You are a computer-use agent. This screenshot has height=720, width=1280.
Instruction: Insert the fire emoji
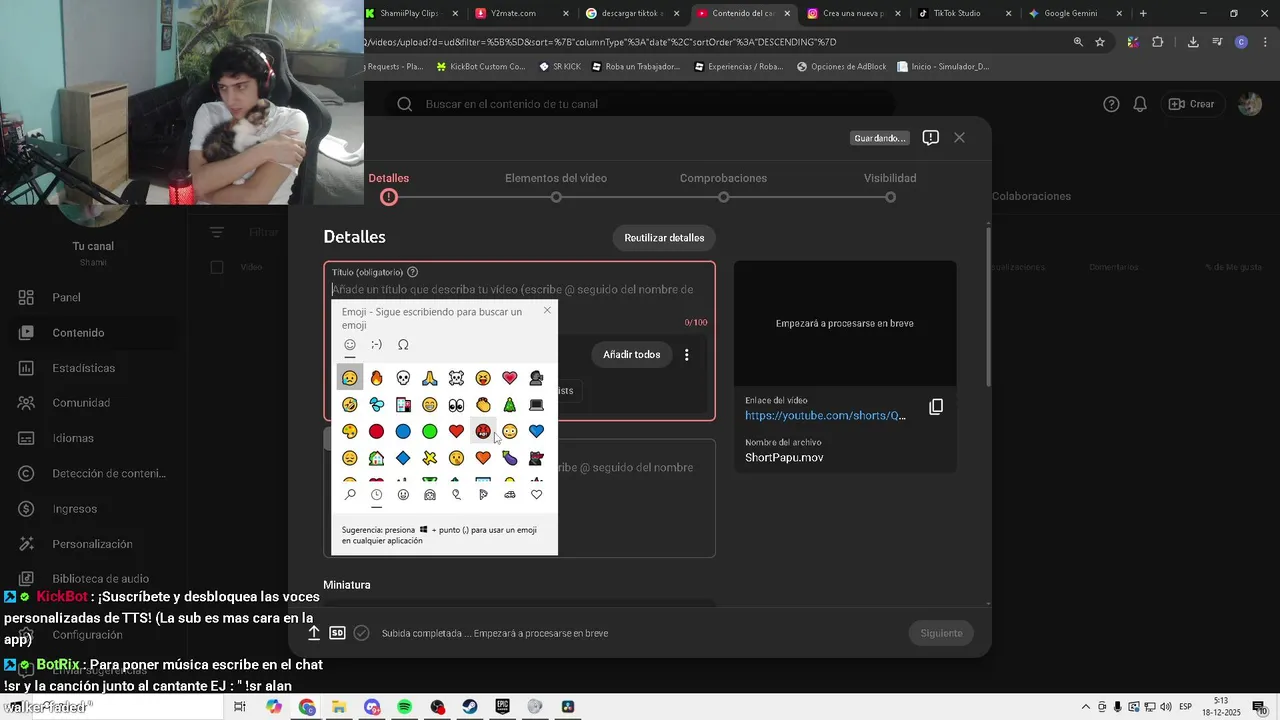[x=376, y=378]
